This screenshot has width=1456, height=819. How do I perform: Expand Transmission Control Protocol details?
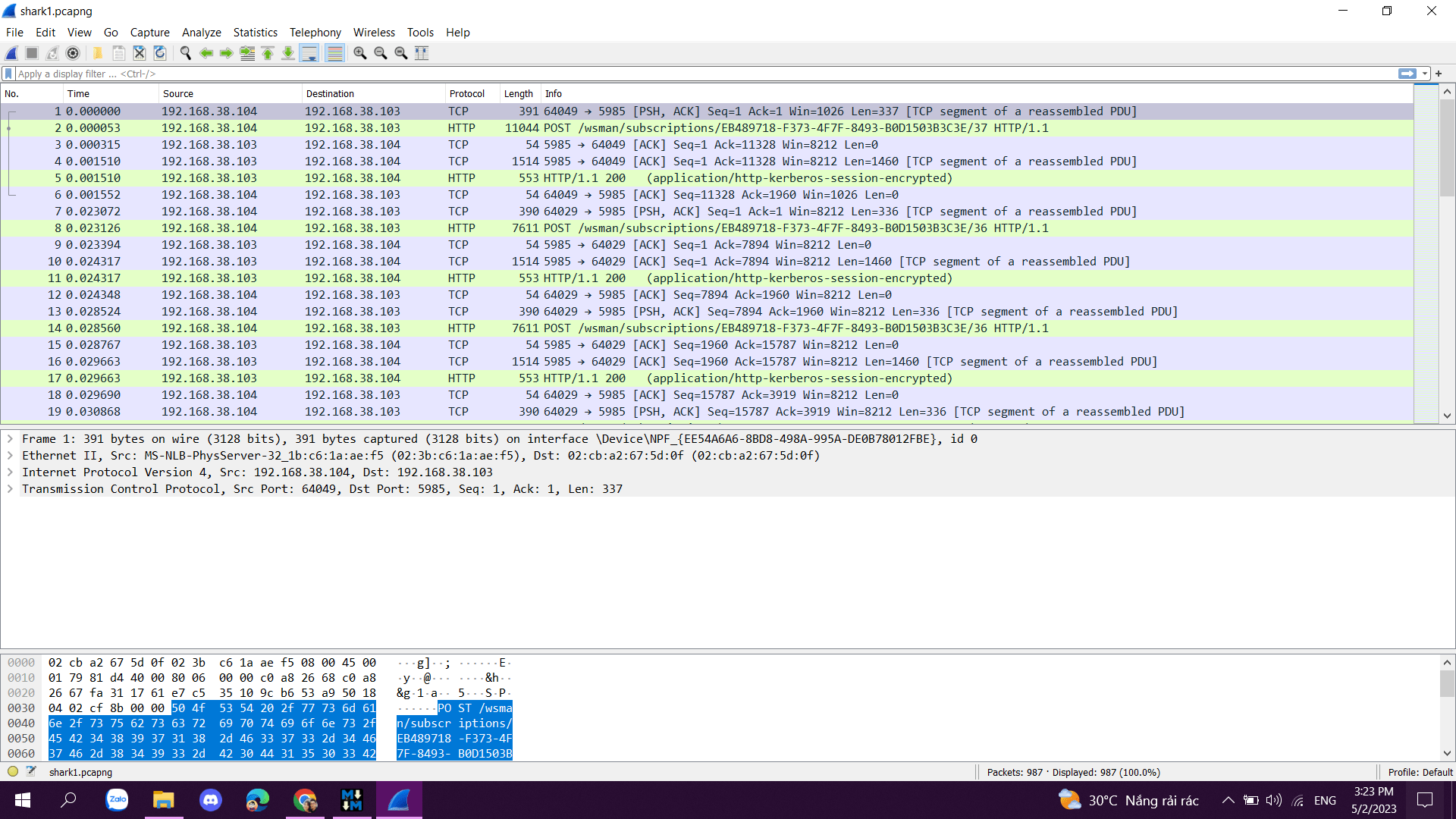coord(10,489)
